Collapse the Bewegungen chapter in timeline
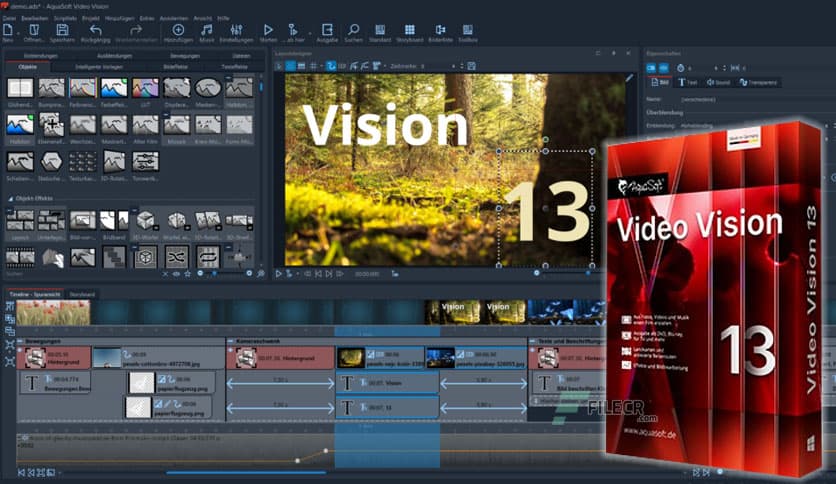The height and width of the screenshot is (484, 836). pyautogui.click(x=20, y=341)
